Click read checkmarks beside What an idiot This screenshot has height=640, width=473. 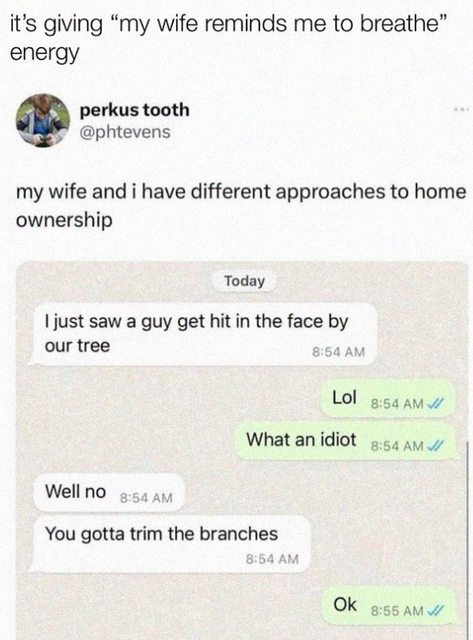tap(434, 446)
